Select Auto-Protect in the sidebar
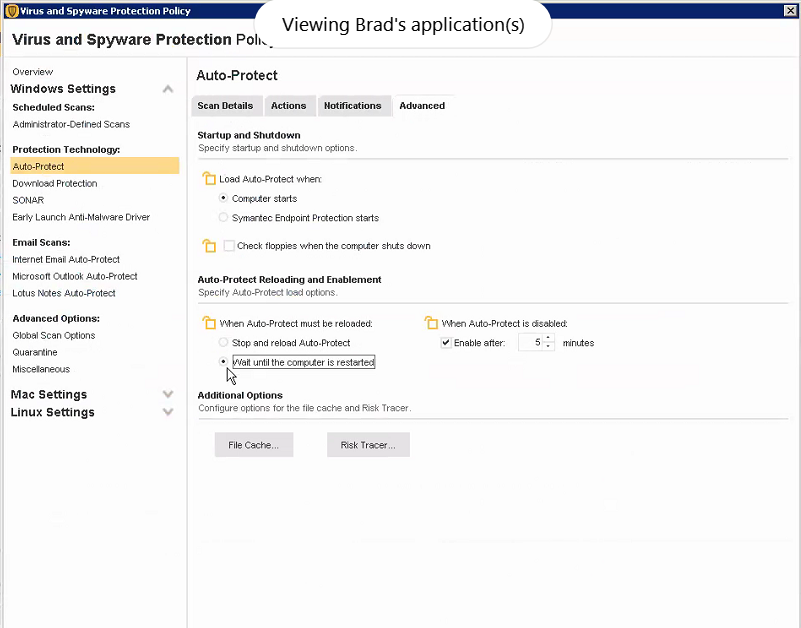 point(95,166)
